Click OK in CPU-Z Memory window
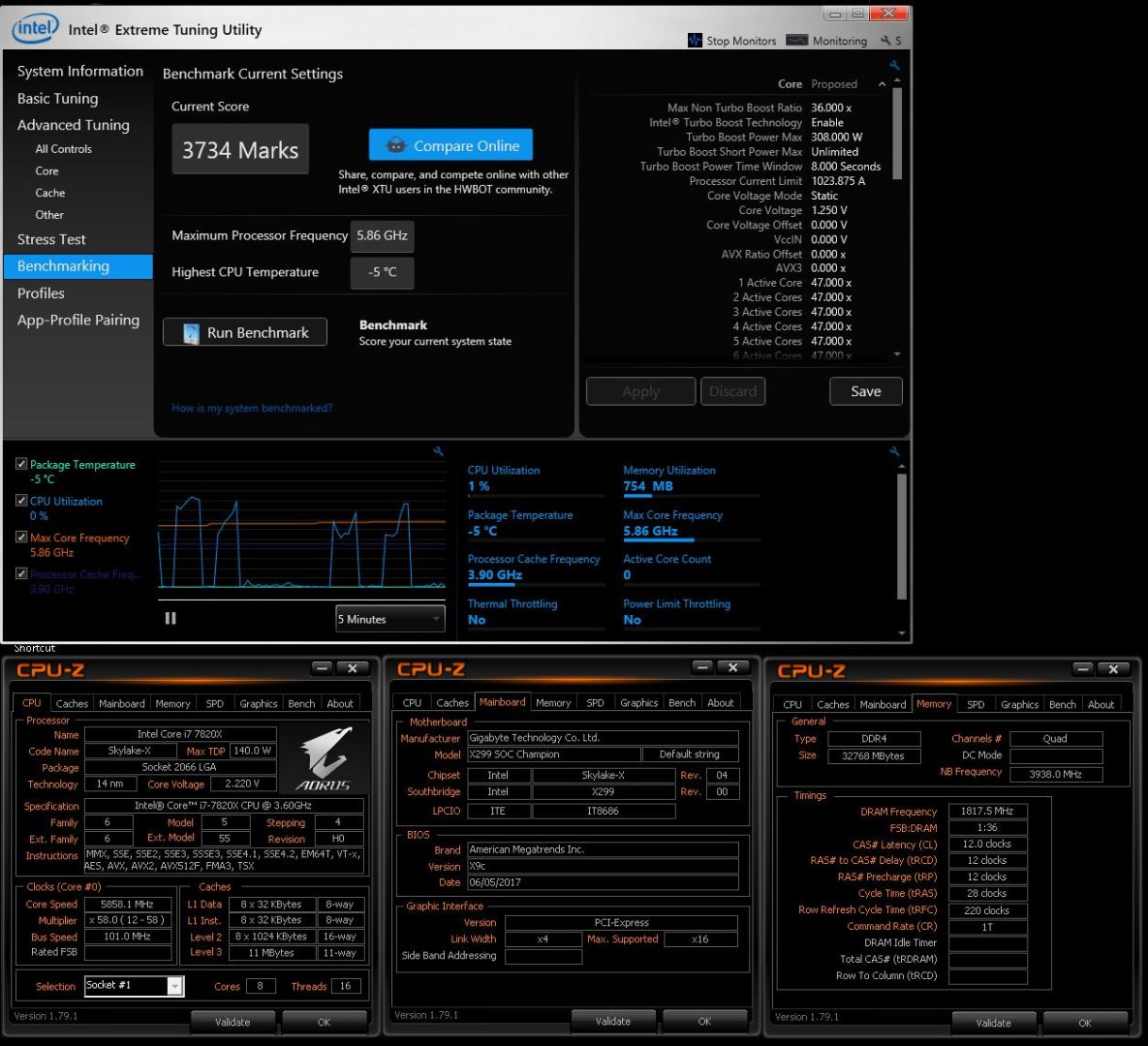The image size is (1148, 1046). [x=1085, y=1023]
